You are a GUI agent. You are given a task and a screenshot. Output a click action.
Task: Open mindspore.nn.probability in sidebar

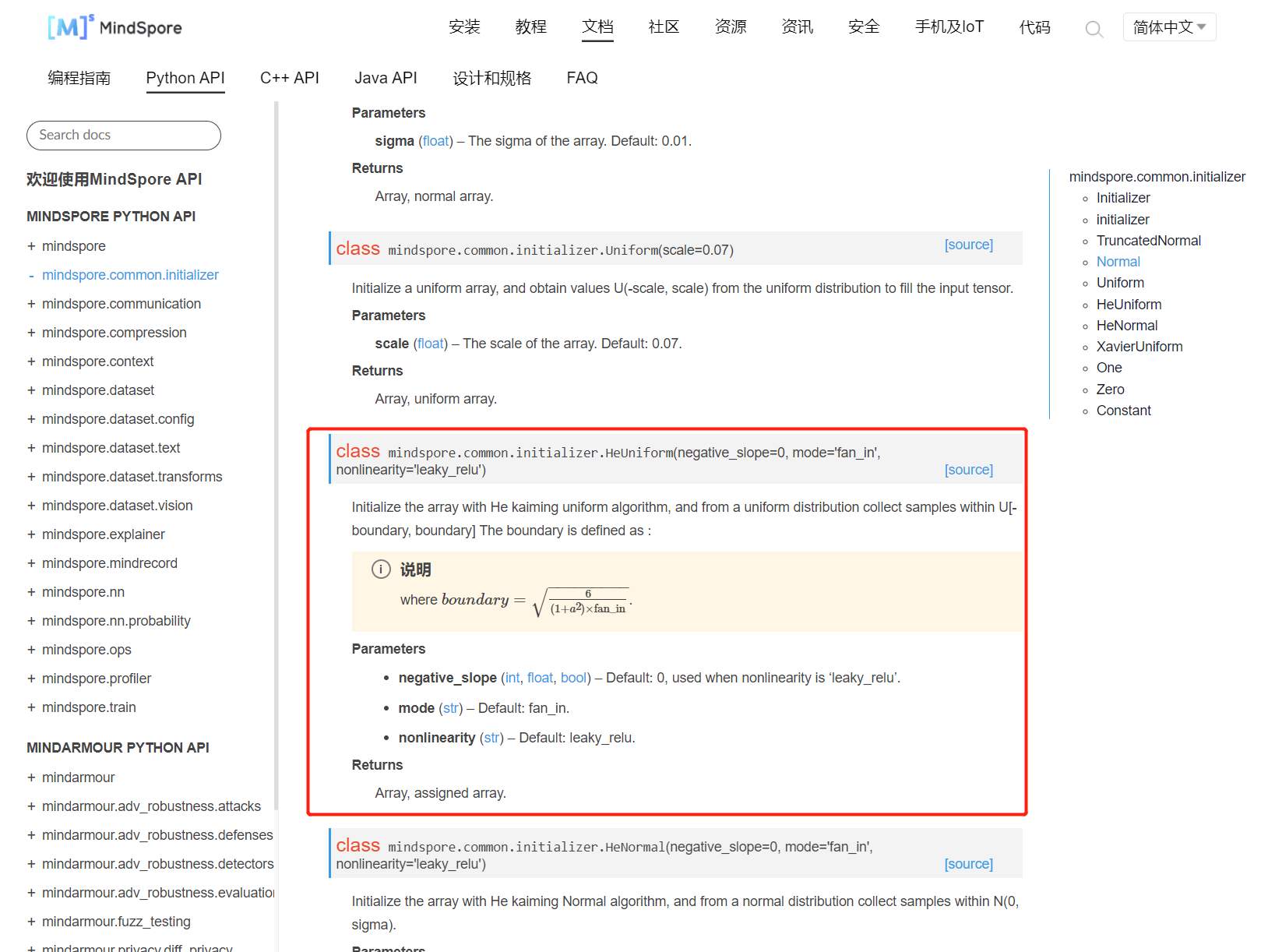[116, 621]
